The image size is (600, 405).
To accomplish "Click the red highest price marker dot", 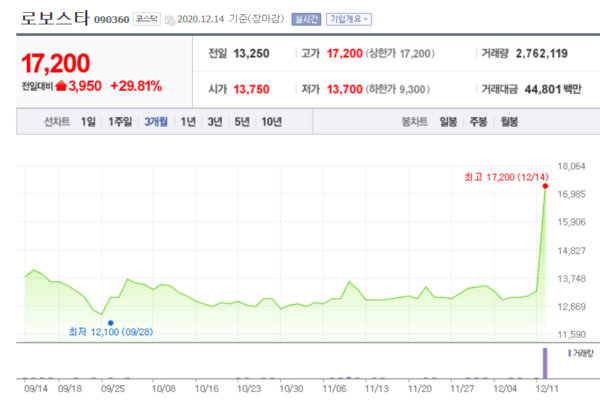I will pyautogui.click(x=545, y=186).
